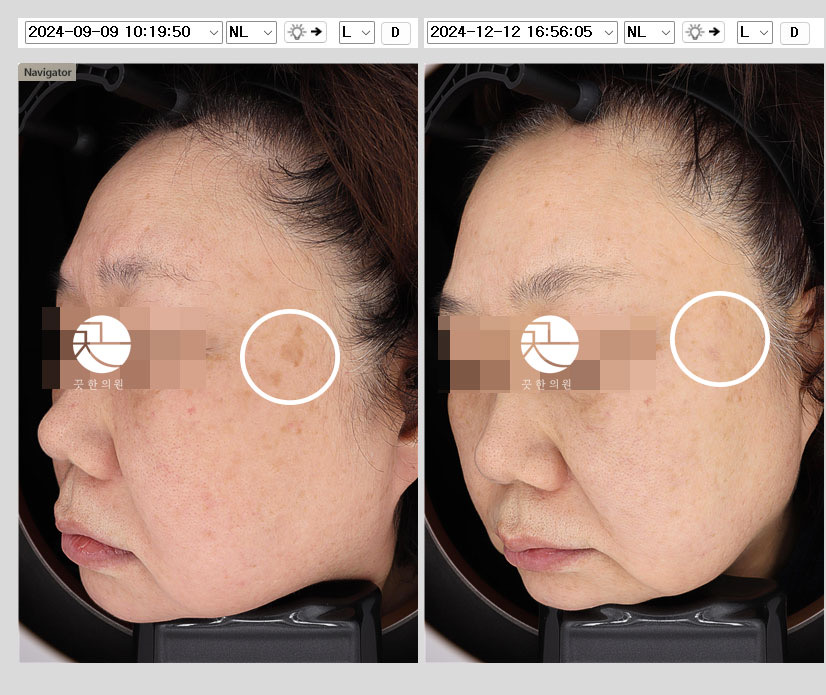Toggle the D button above the left photo

coord(395,32)
